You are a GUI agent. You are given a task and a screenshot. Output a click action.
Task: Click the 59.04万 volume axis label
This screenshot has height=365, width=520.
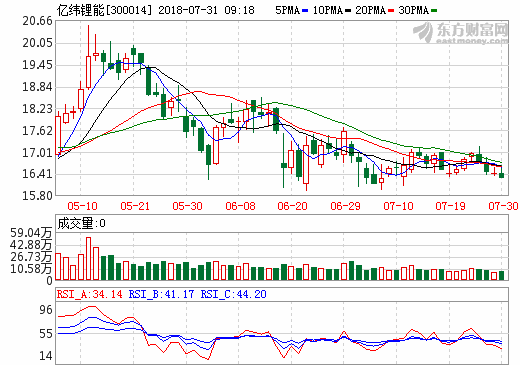tap(31, 233)
